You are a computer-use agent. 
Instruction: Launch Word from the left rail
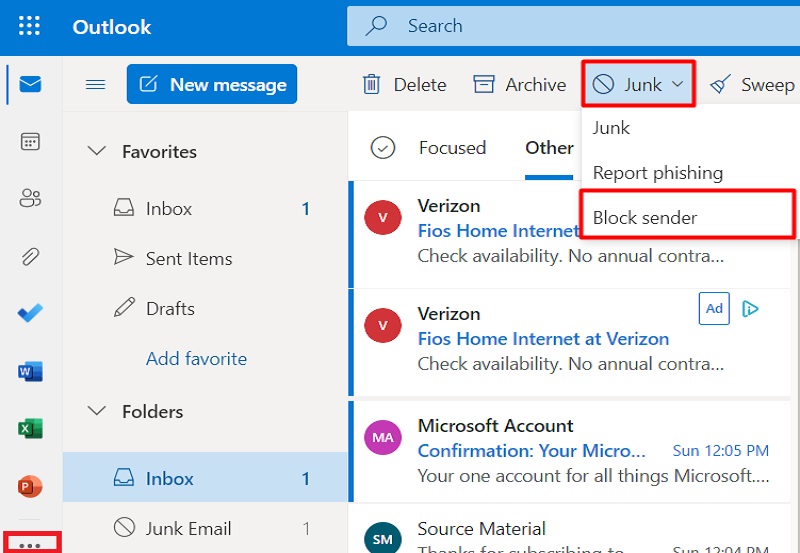[x=30, y=372]
